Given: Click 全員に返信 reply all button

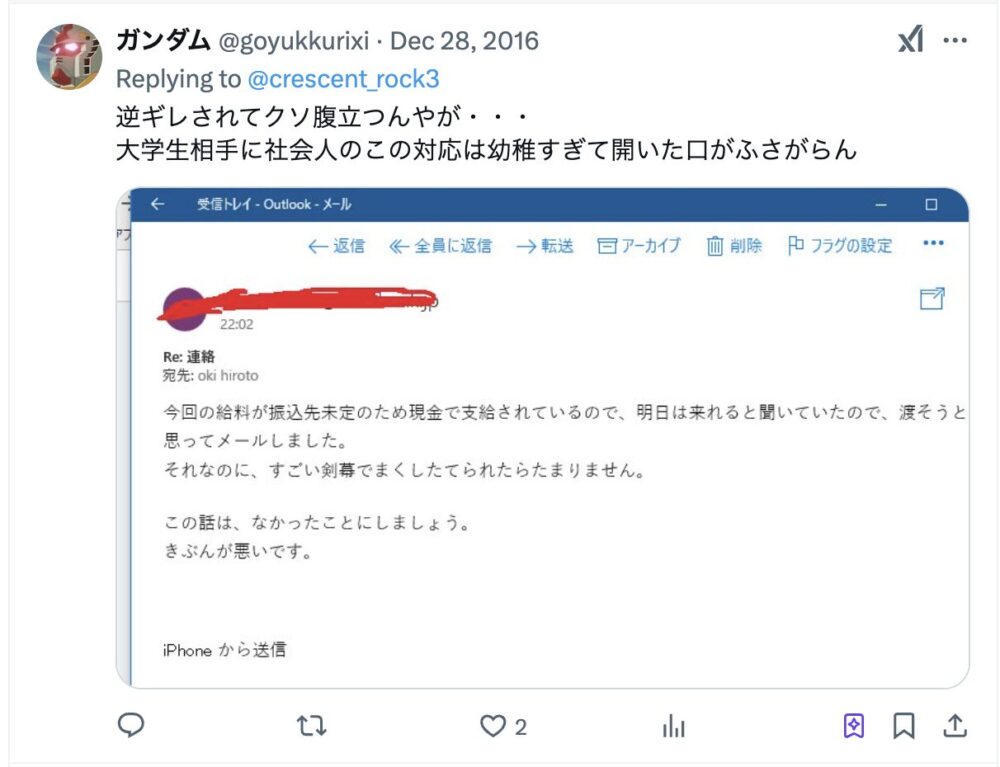Looking at the screenshot, I should (x=440, y=245).
